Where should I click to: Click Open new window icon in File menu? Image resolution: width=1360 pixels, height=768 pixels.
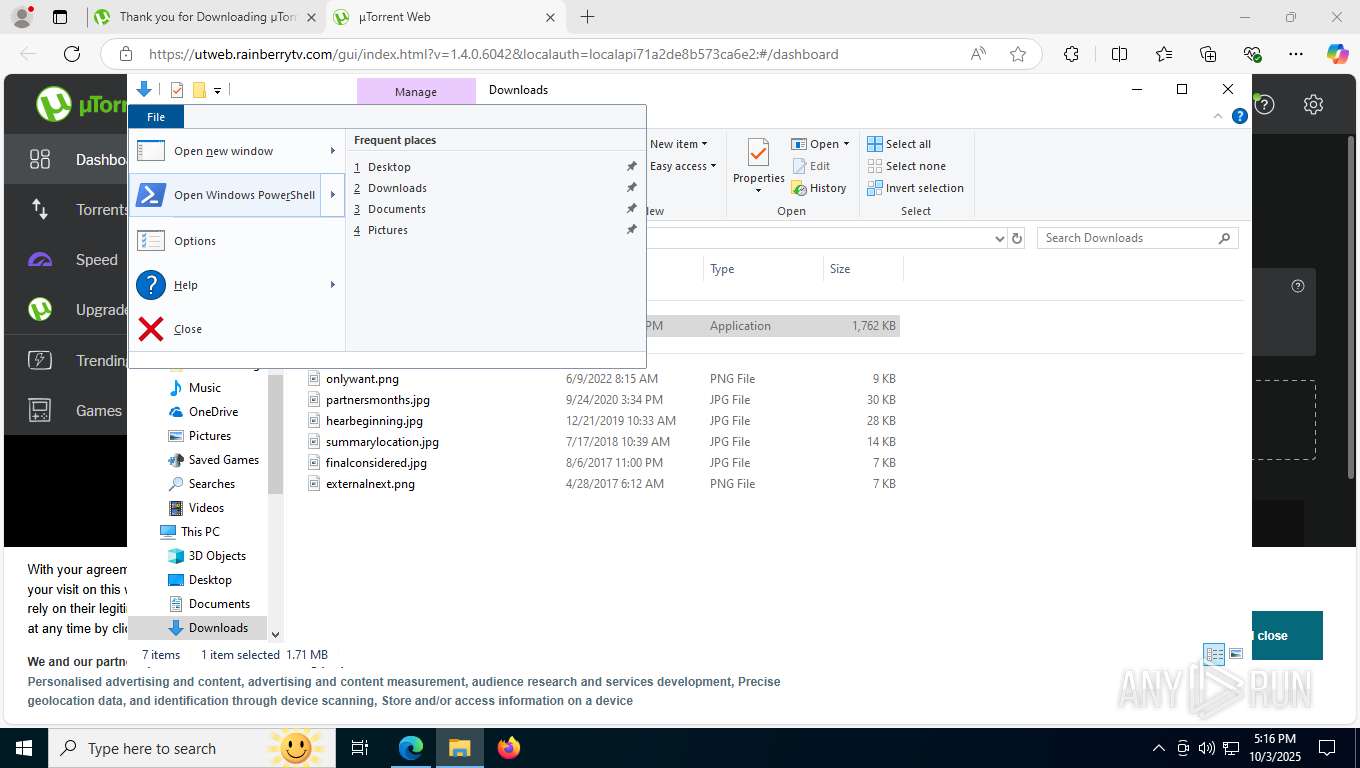pos(151,151)
